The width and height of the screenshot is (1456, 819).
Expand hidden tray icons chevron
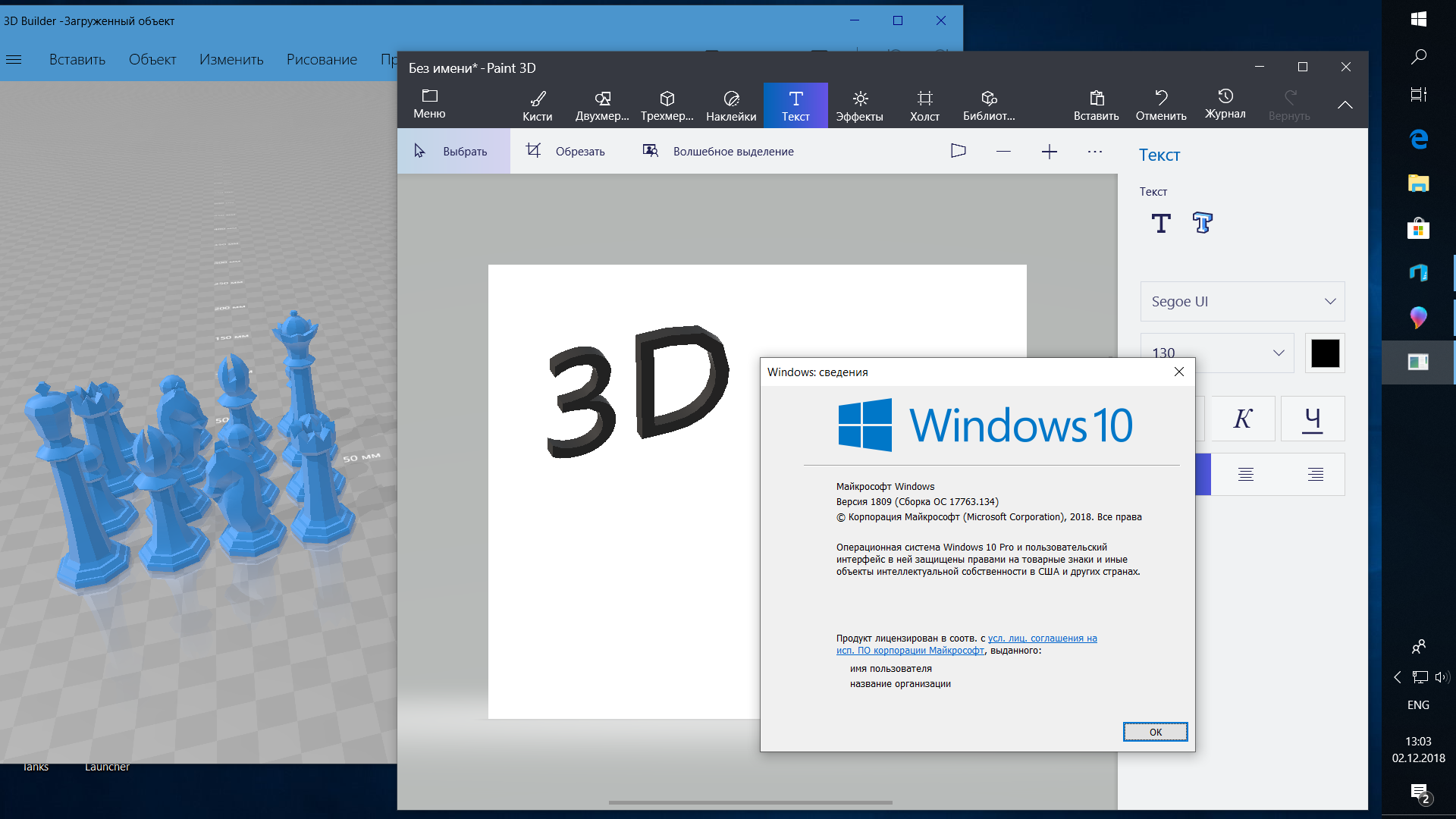[1397, 677]
